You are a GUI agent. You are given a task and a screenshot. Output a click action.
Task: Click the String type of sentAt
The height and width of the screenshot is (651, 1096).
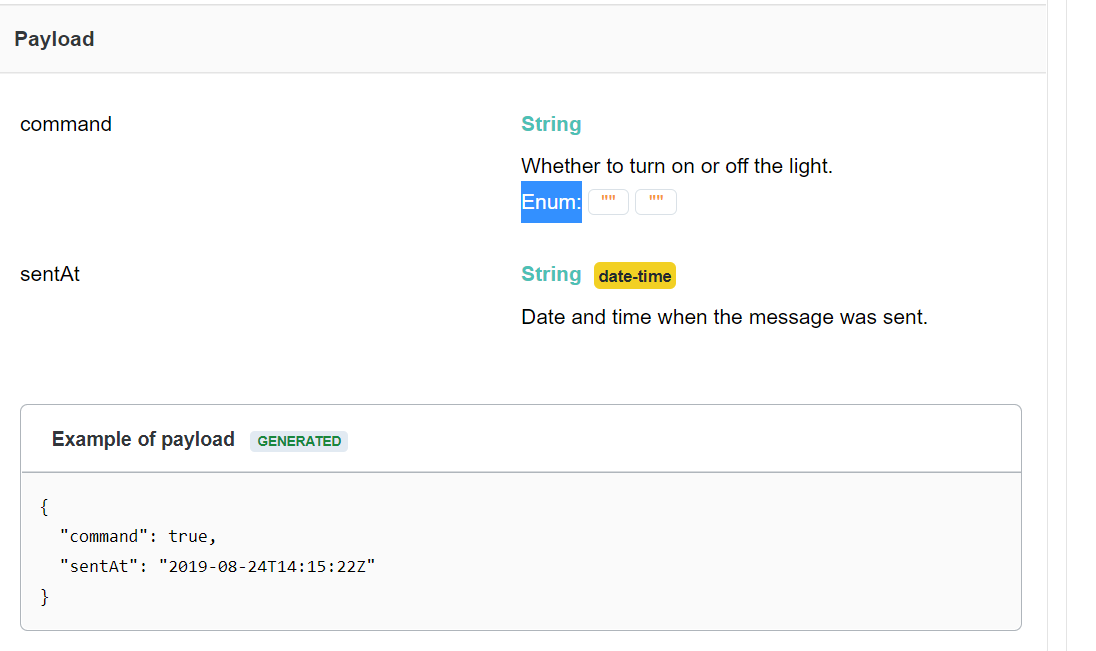pyautogui.click(x=551, y=274)
